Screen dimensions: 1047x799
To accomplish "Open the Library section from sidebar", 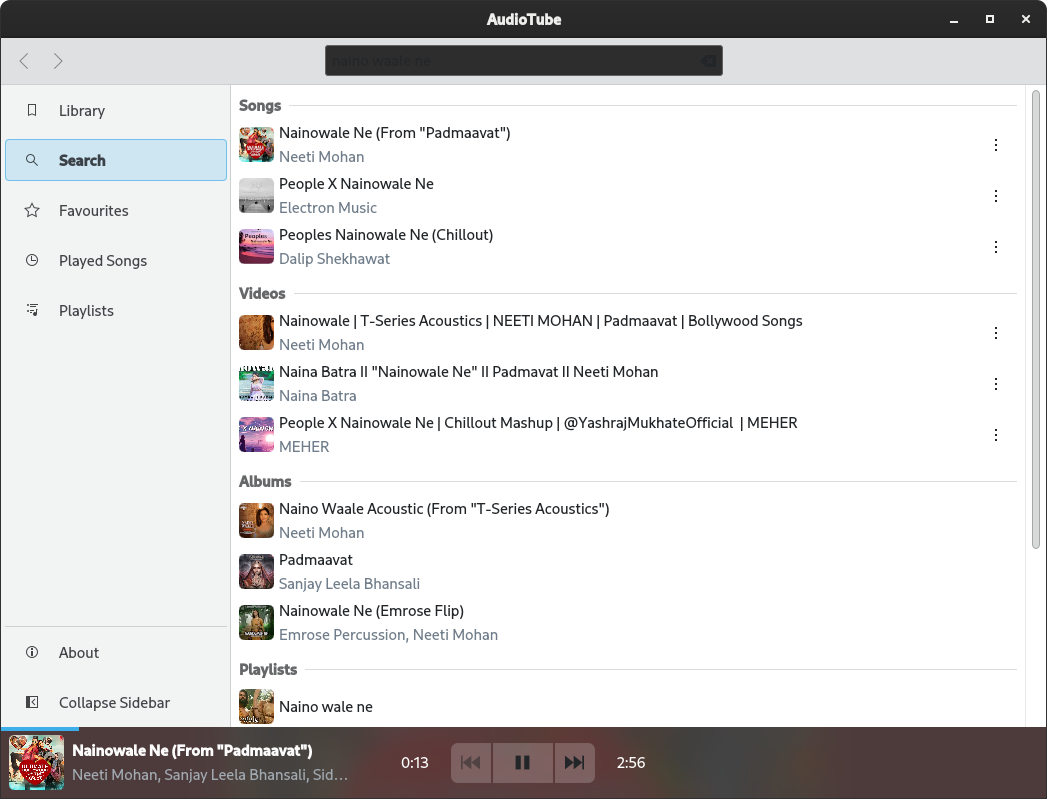I will (x=81, y=110).
